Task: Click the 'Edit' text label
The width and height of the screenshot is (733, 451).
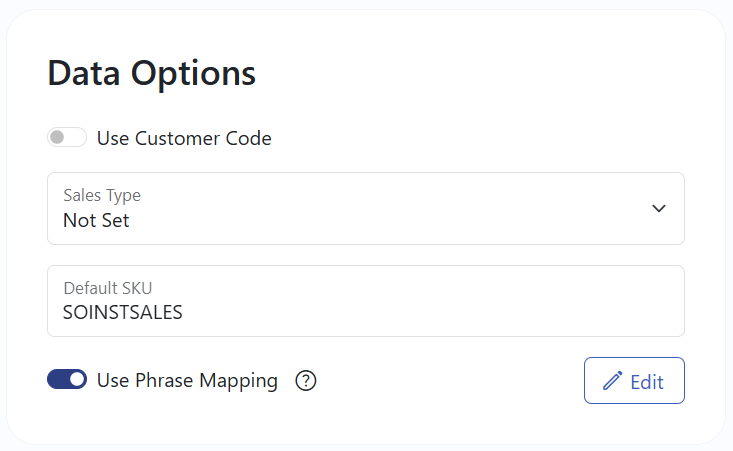Action: click(647, 382)
